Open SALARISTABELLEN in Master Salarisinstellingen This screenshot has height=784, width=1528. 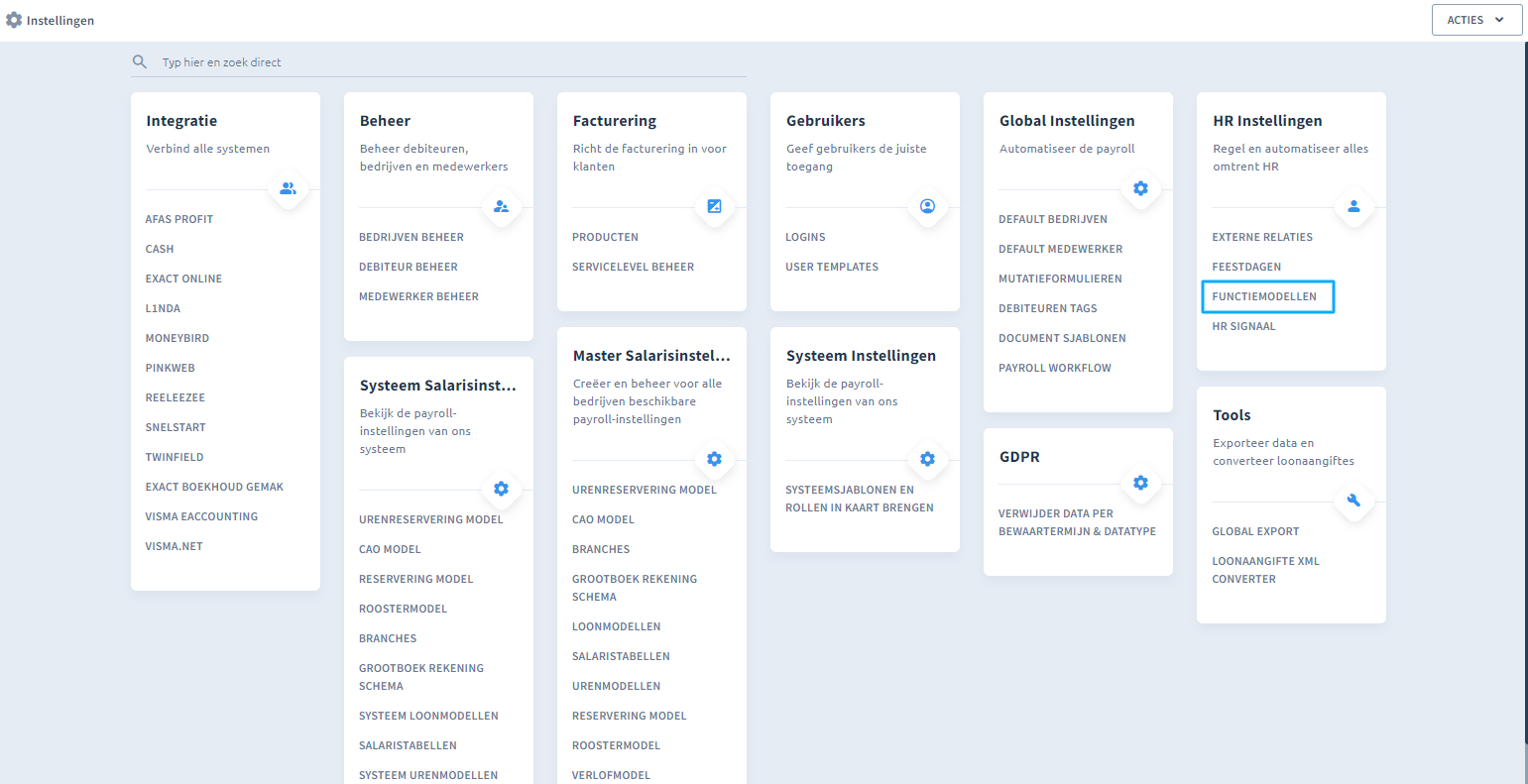[x=621, y=656]
